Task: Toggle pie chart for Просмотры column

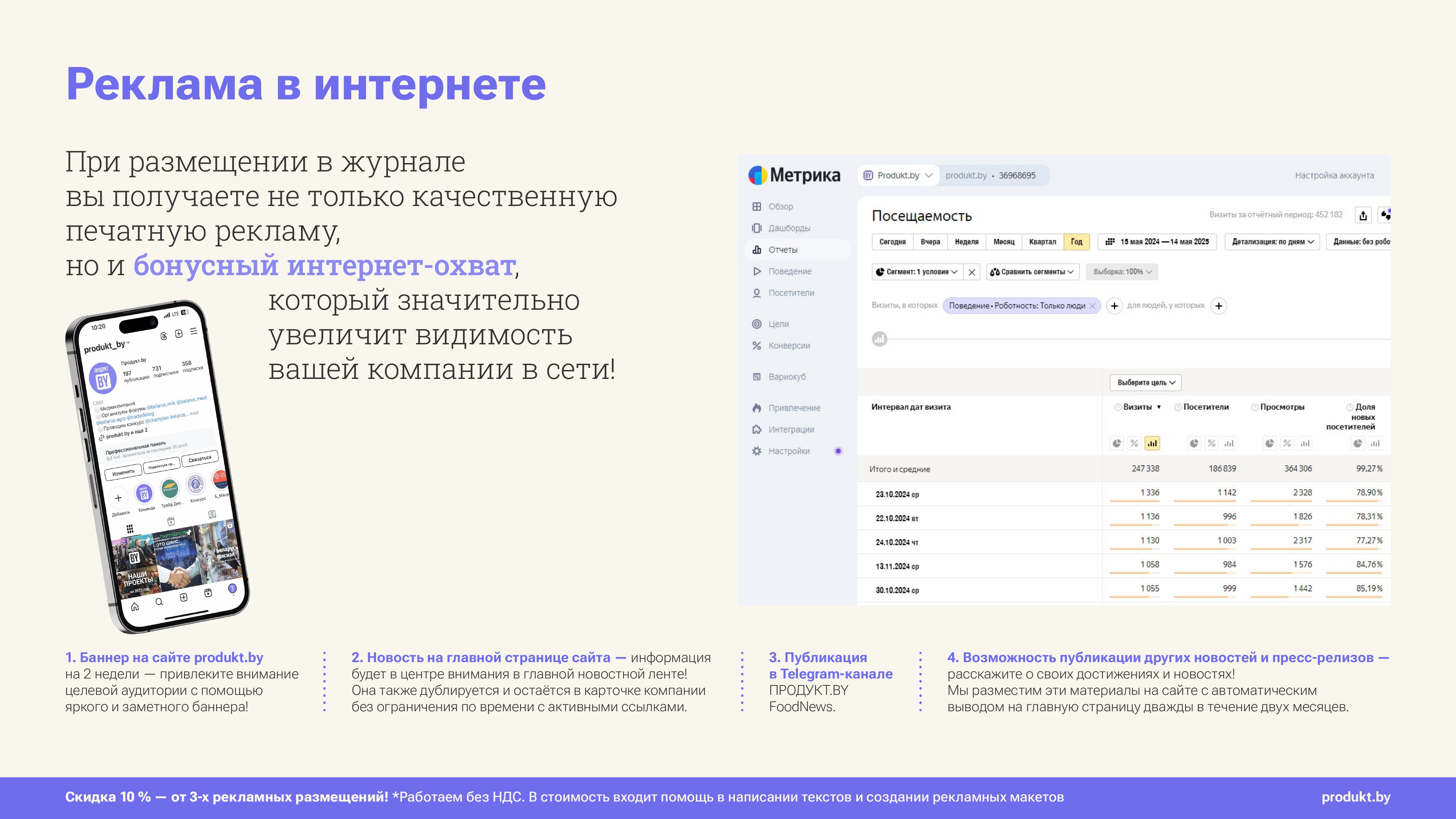Action: click(x=1270, y=444)
